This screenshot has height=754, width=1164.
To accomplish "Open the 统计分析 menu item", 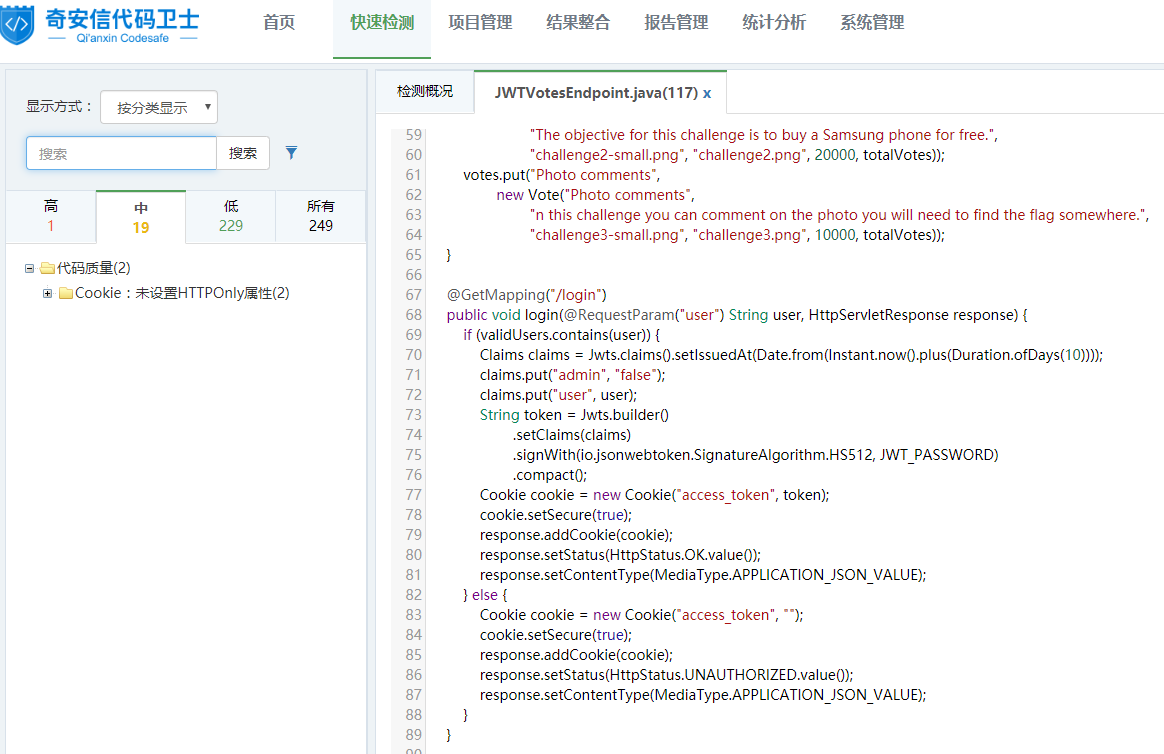I will (774, 23).
